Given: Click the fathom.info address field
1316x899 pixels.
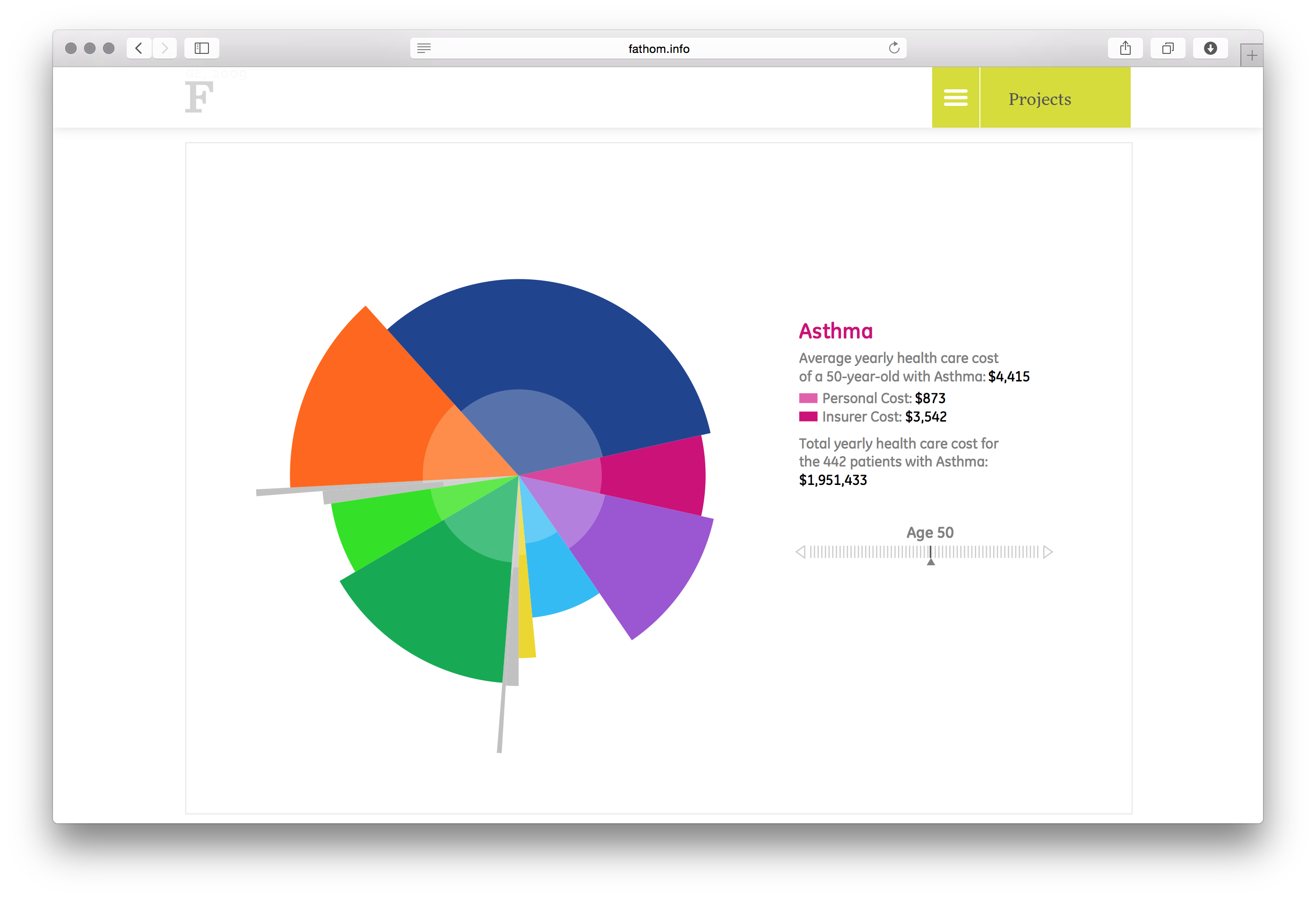Looking at the screenshot, I should 658,49.
